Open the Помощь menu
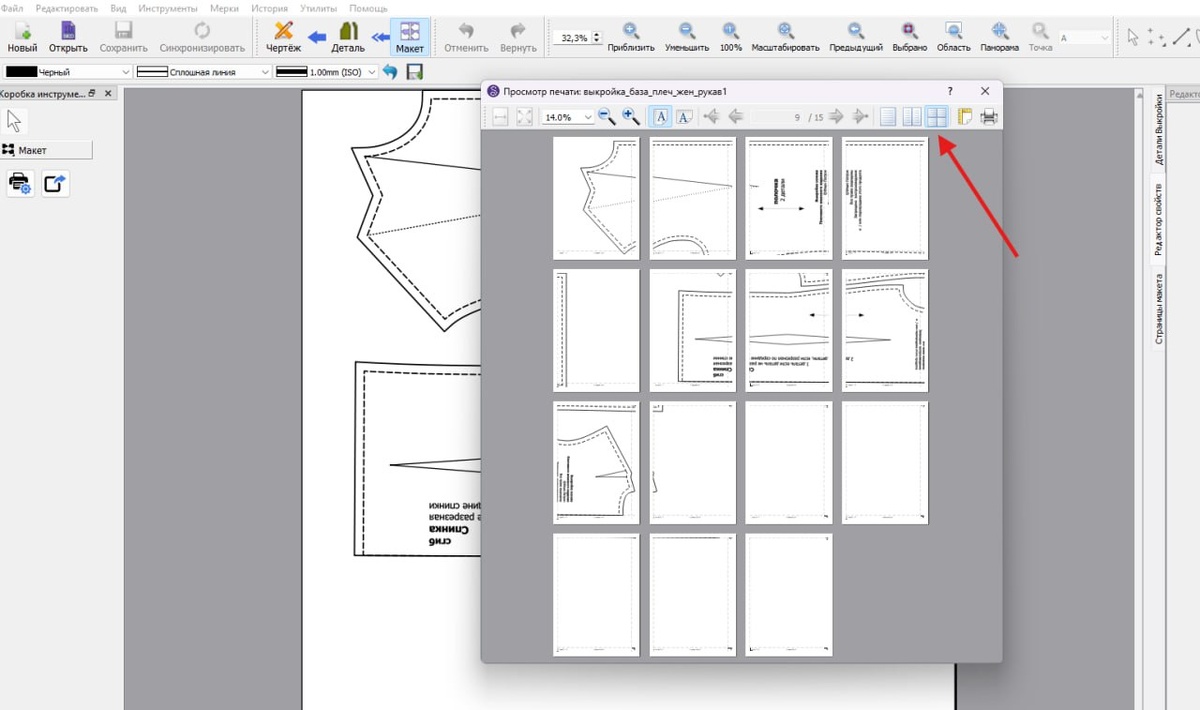Viewport: 1200px width, 710px height. pos(368,7)
